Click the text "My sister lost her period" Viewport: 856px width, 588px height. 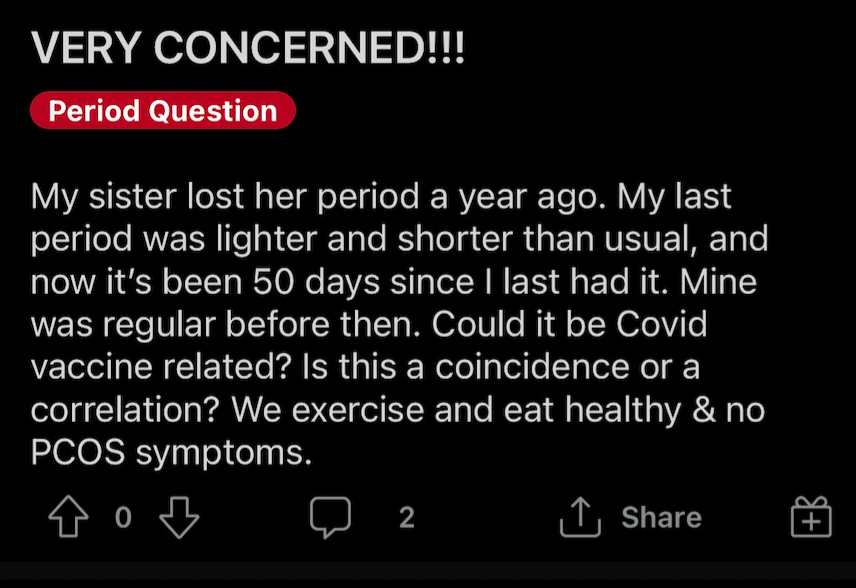[x=225, y=197]
